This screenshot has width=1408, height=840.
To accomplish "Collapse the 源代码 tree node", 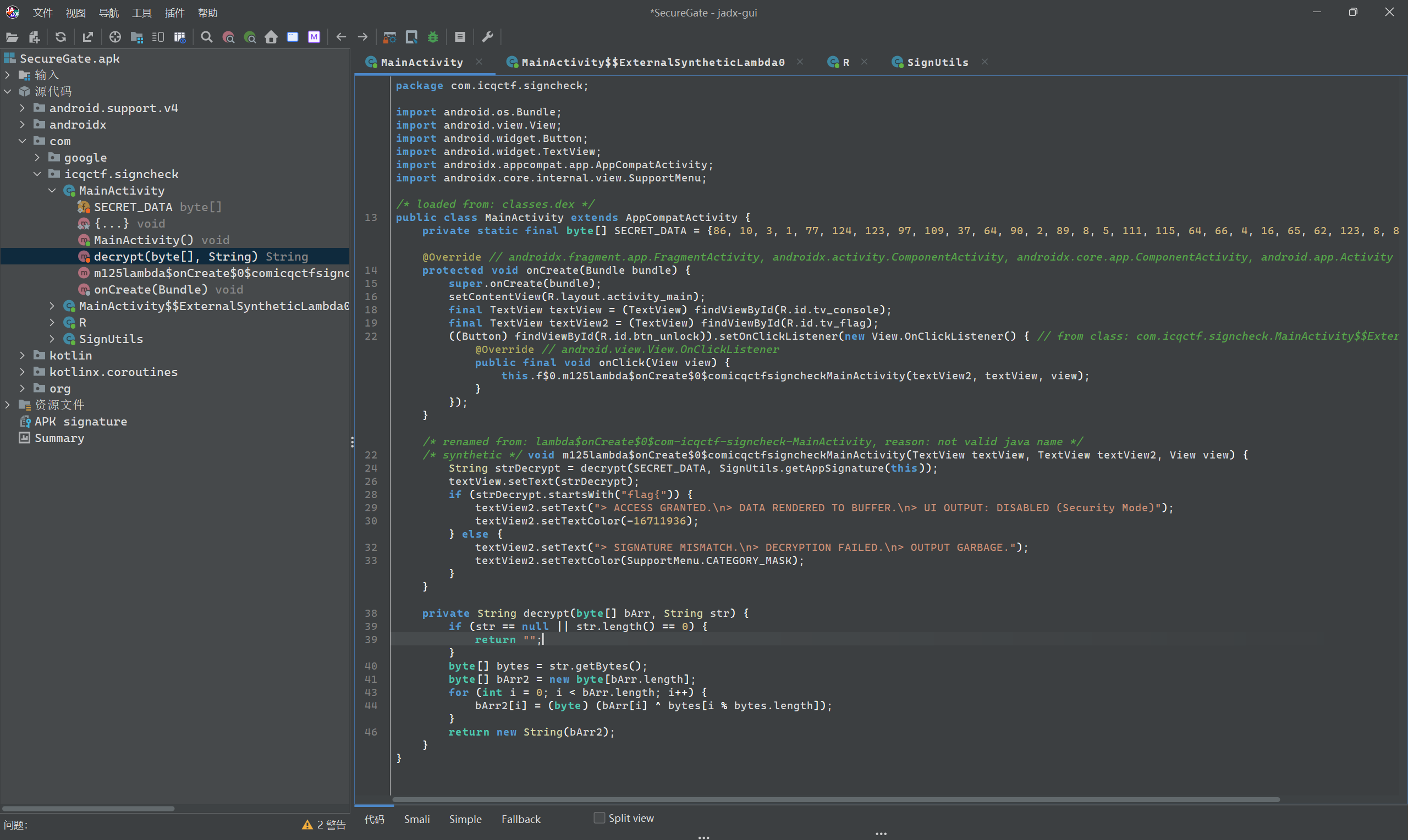I will coord(7,91).
